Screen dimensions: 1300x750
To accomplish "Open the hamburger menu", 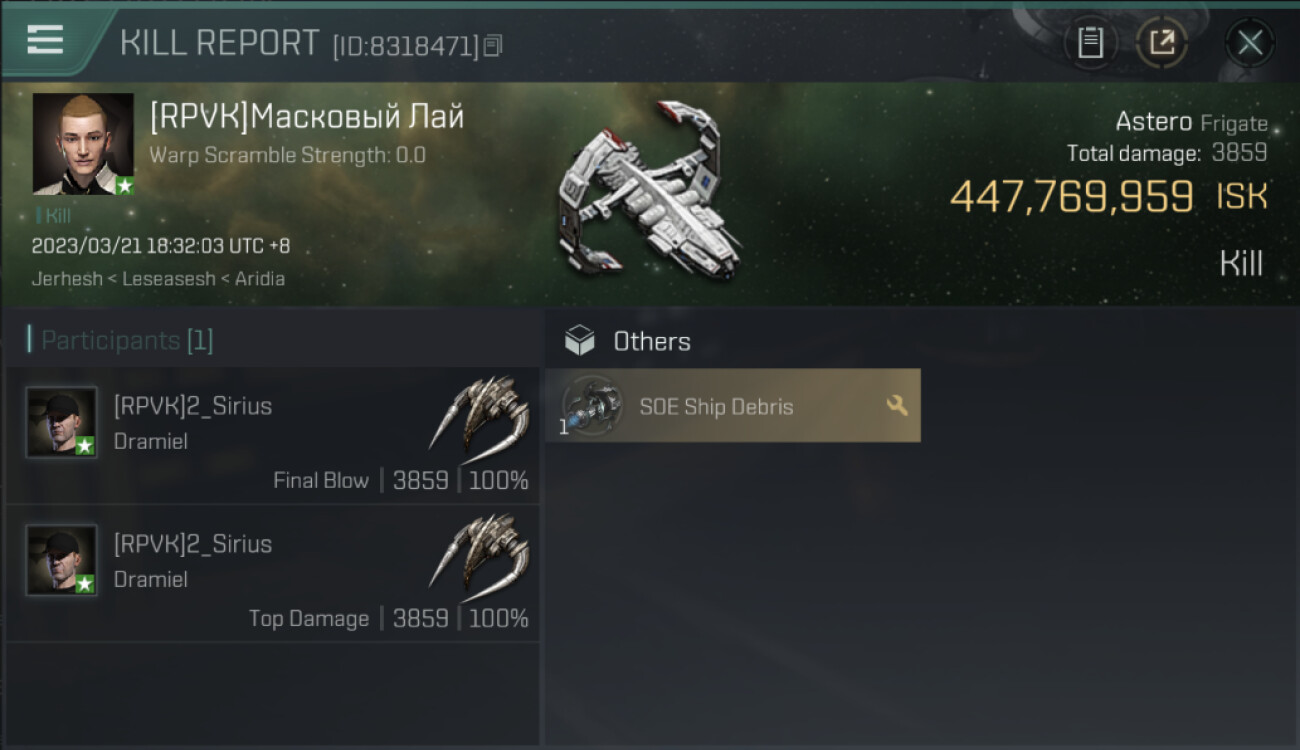I will (45, 40).
